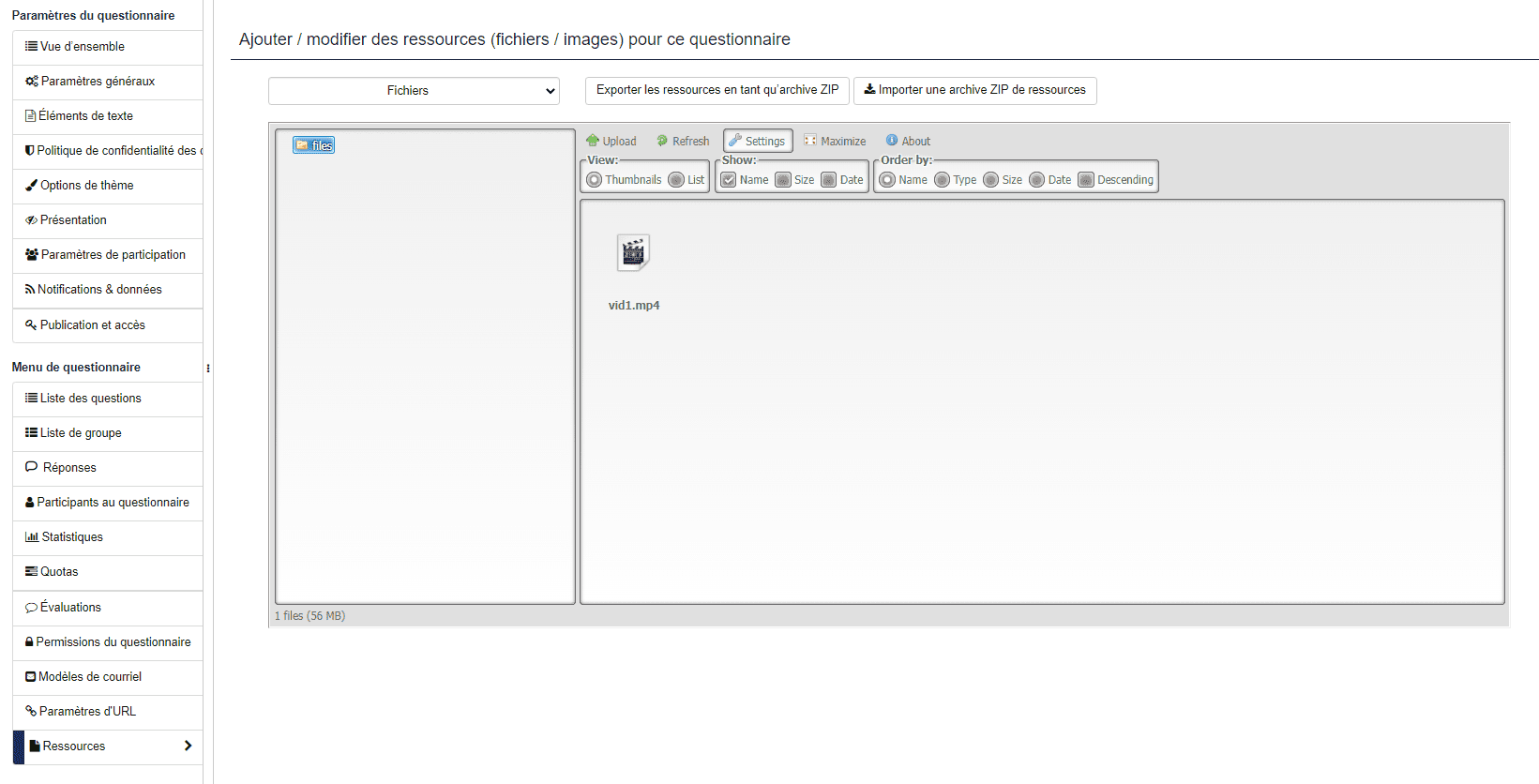Open Évaluations page
The width and height of the screenshot is (1539, 784).
108,608
